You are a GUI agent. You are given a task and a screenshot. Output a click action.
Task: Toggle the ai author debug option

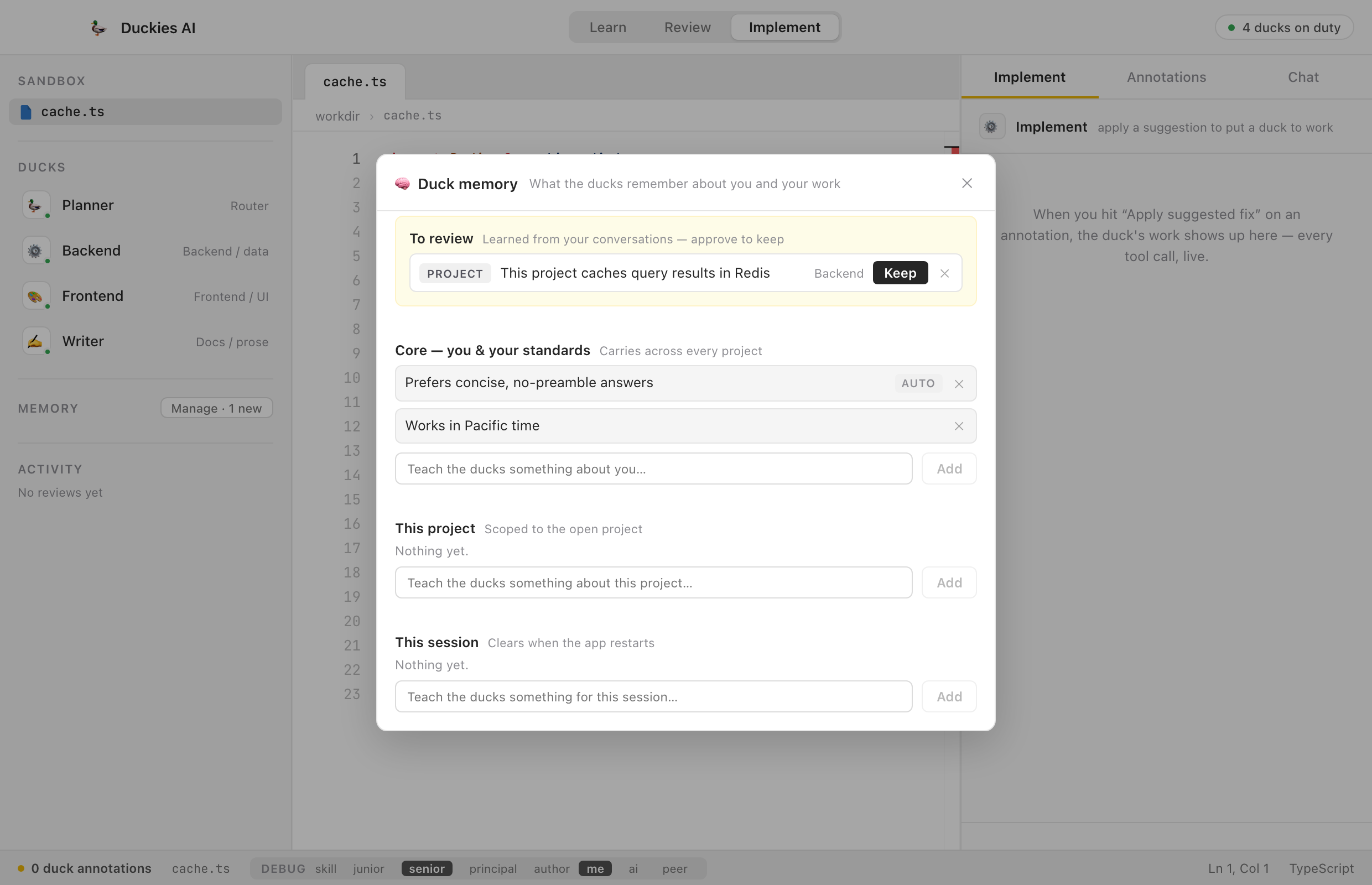pos(633,868)
